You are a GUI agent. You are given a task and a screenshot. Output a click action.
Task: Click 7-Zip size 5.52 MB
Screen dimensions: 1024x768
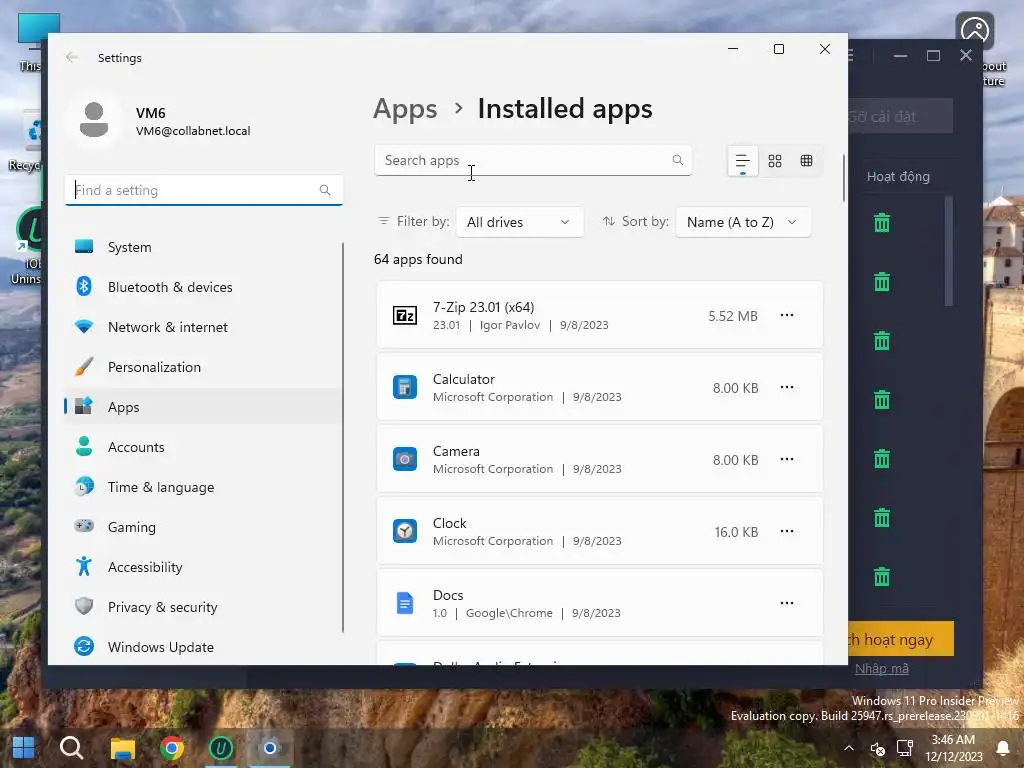(733, 316)
